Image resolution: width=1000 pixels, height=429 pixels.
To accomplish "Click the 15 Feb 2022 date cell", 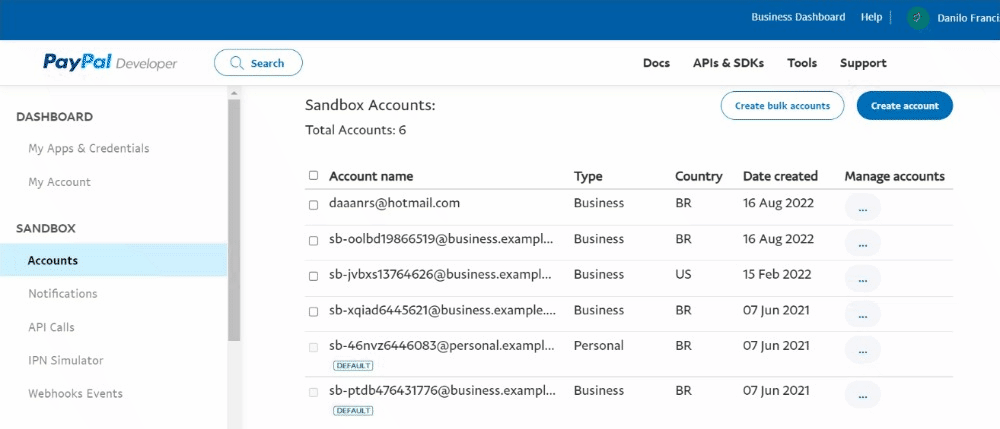I will click(777, 275).
